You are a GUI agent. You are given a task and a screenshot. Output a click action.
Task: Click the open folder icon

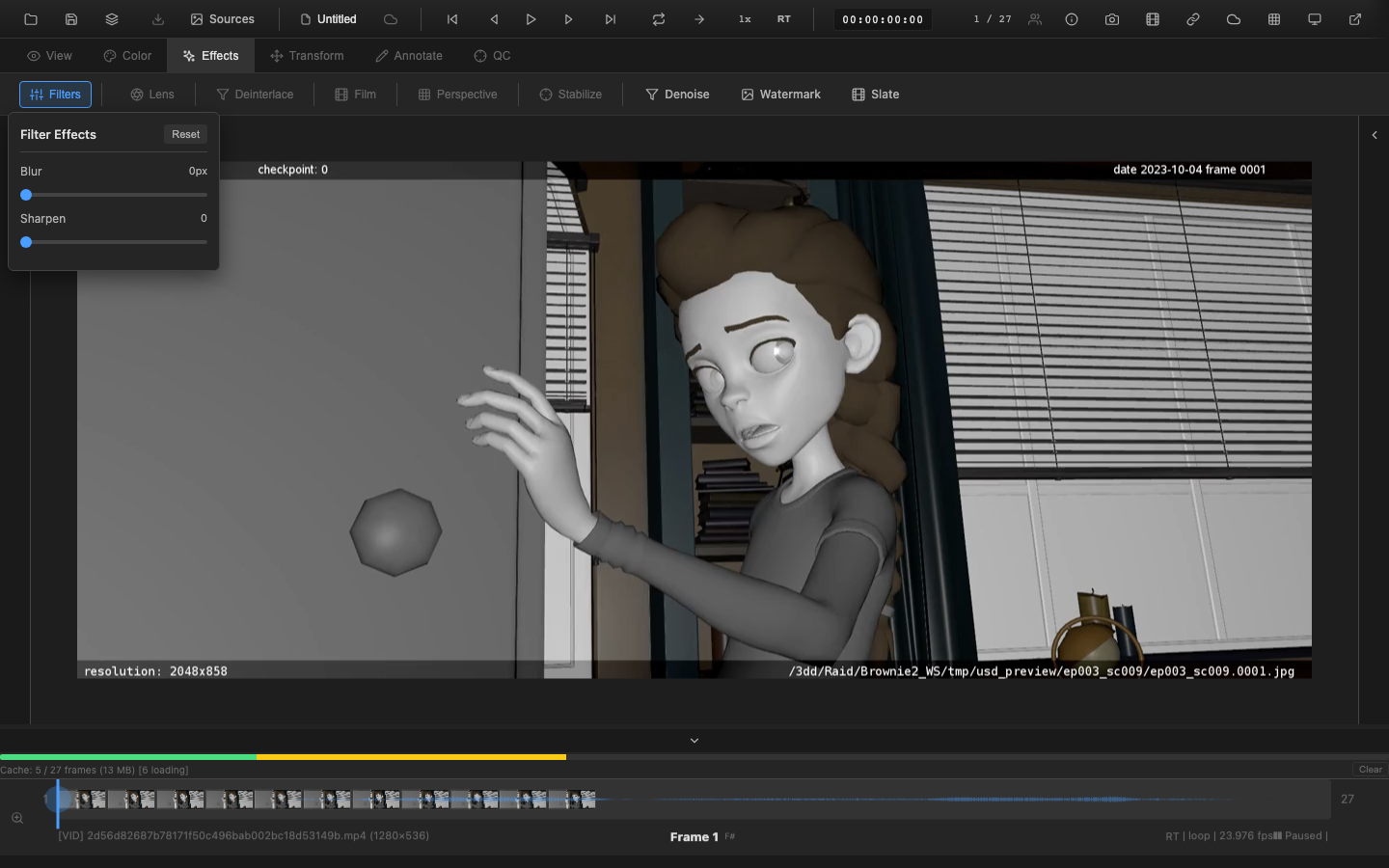pyautogui.click(x=31, y=19)
